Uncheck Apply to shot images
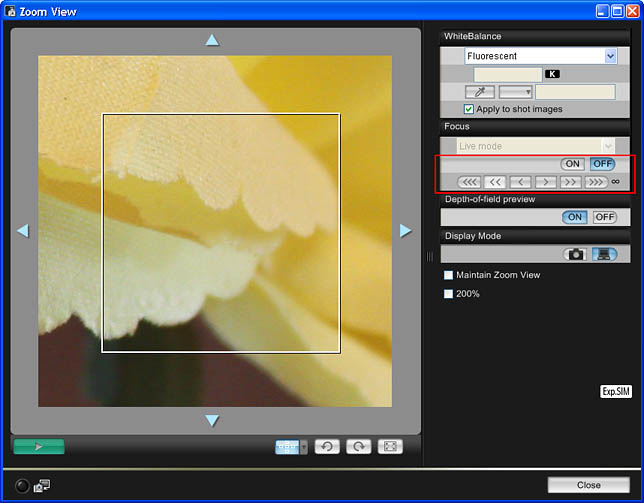Image resolution: width=644 pixels, height=503 pixels. 469,109
